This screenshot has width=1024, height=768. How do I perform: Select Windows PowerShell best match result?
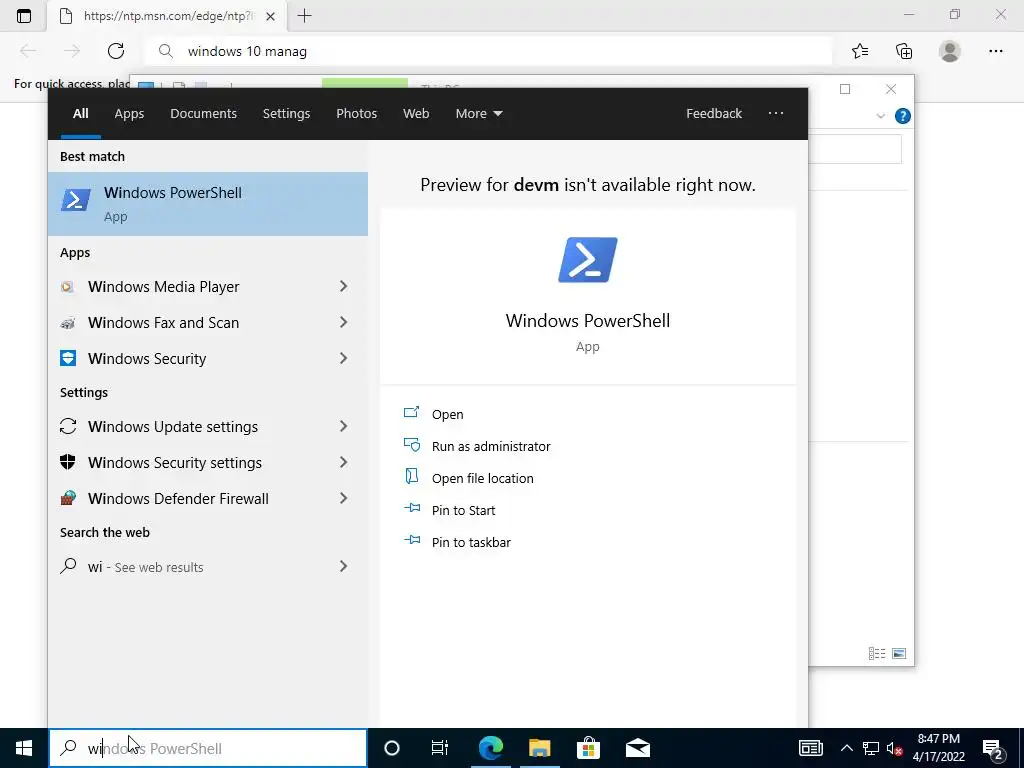208,204
